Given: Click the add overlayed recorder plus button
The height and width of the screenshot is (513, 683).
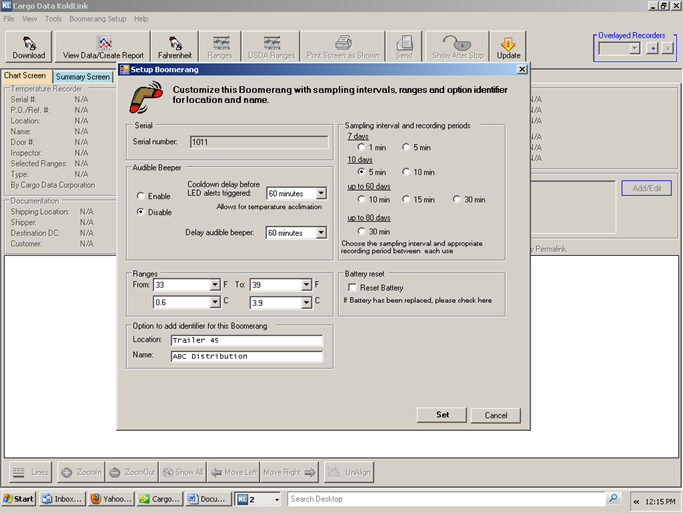Looking at the screenshot, I should 652,48.
